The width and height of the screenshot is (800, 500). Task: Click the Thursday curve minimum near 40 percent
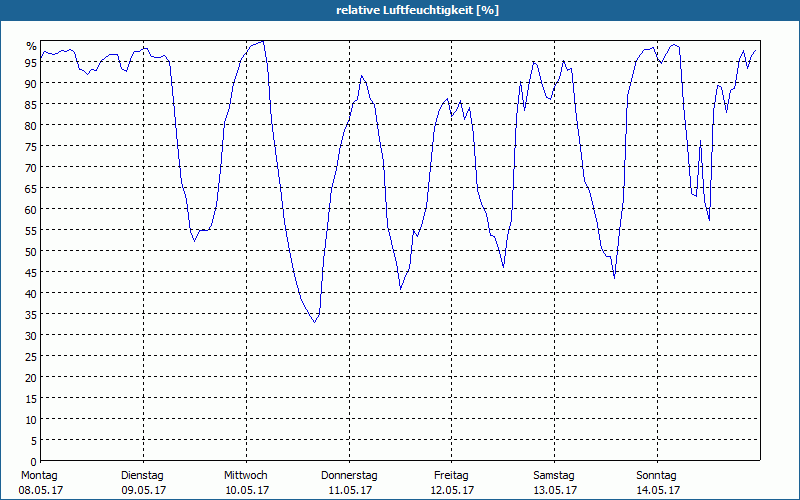click(x=401, y=289)
